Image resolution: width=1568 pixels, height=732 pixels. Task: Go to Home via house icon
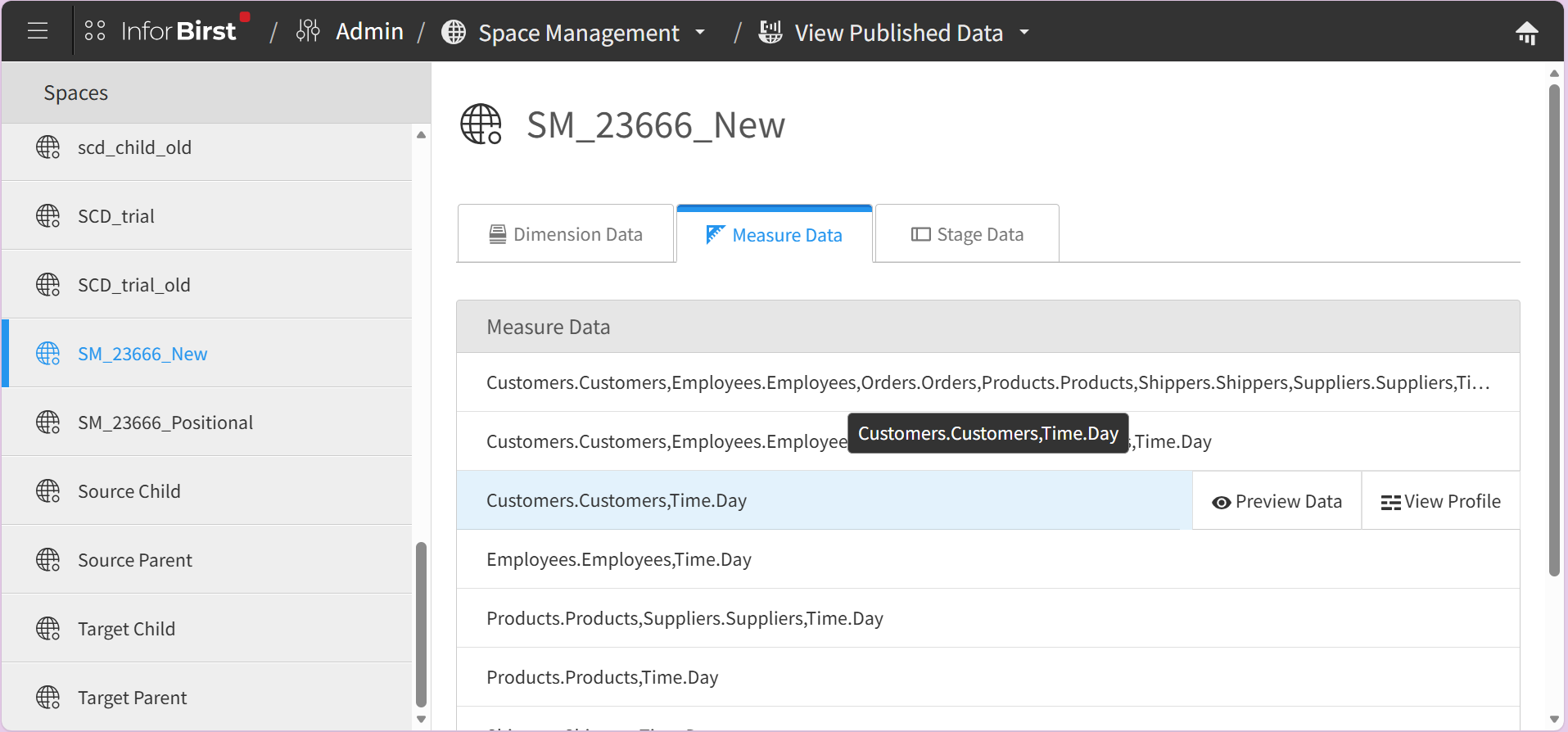[1527, 33]
